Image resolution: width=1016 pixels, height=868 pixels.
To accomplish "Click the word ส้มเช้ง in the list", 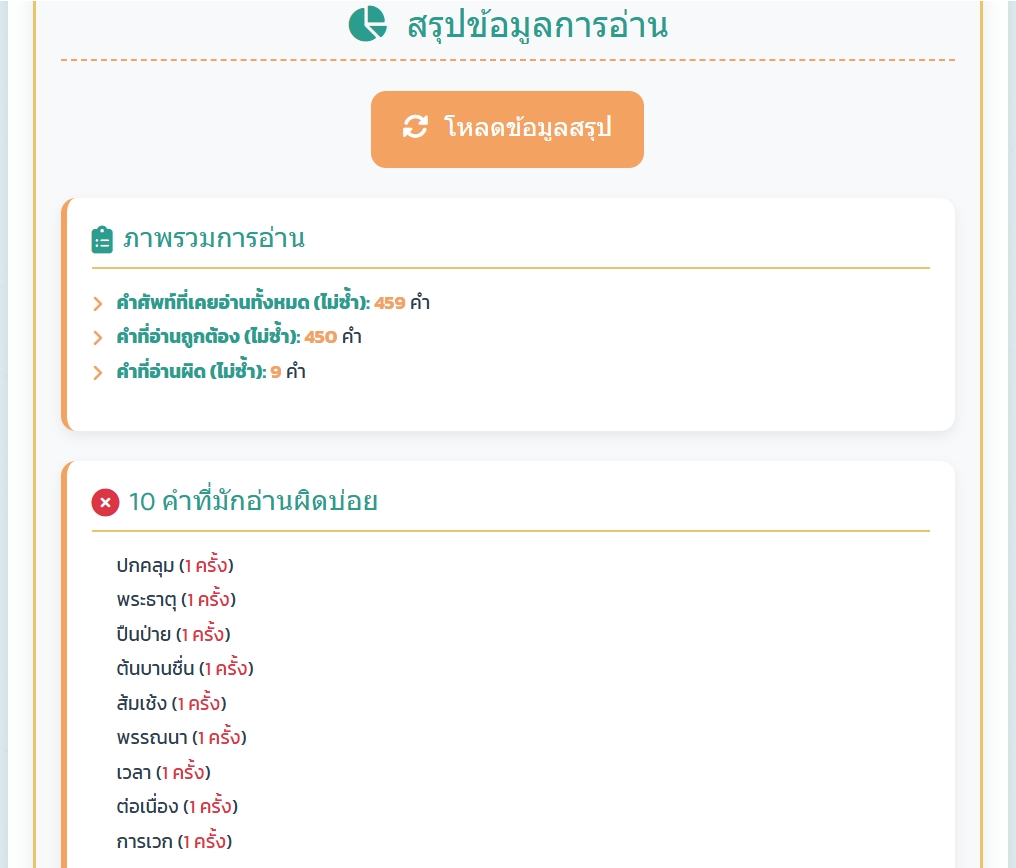I will (142, 703).
